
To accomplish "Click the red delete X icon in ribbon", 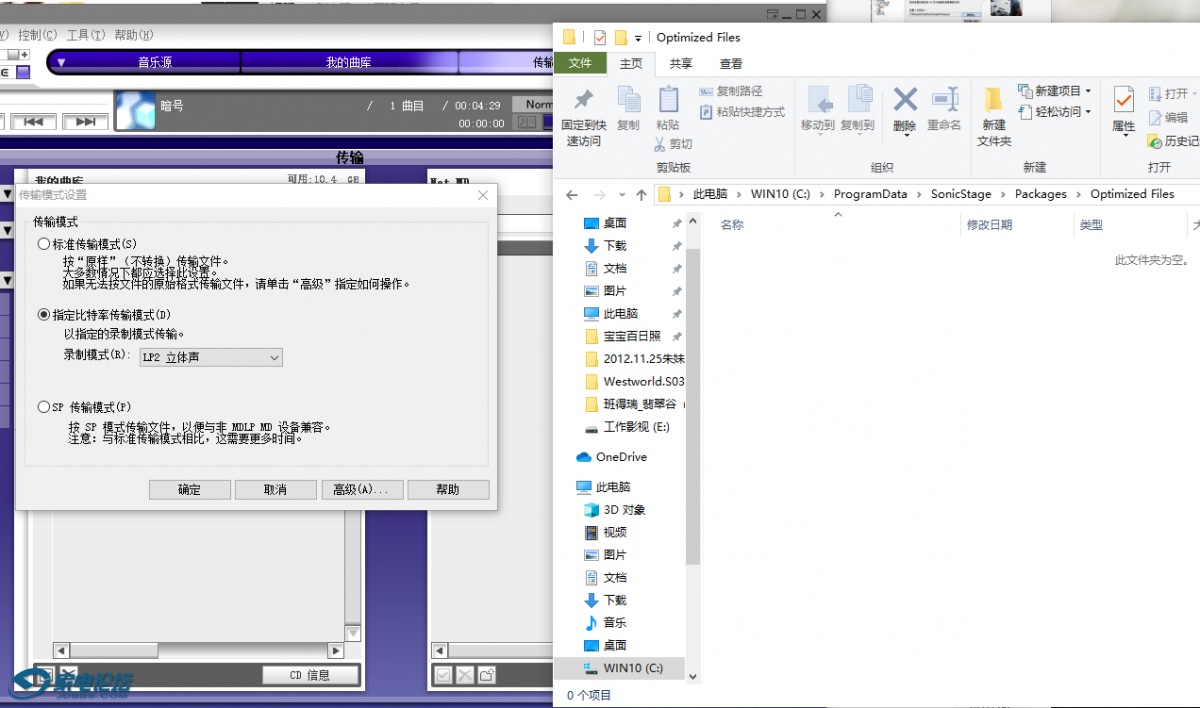I will (905, 100).
